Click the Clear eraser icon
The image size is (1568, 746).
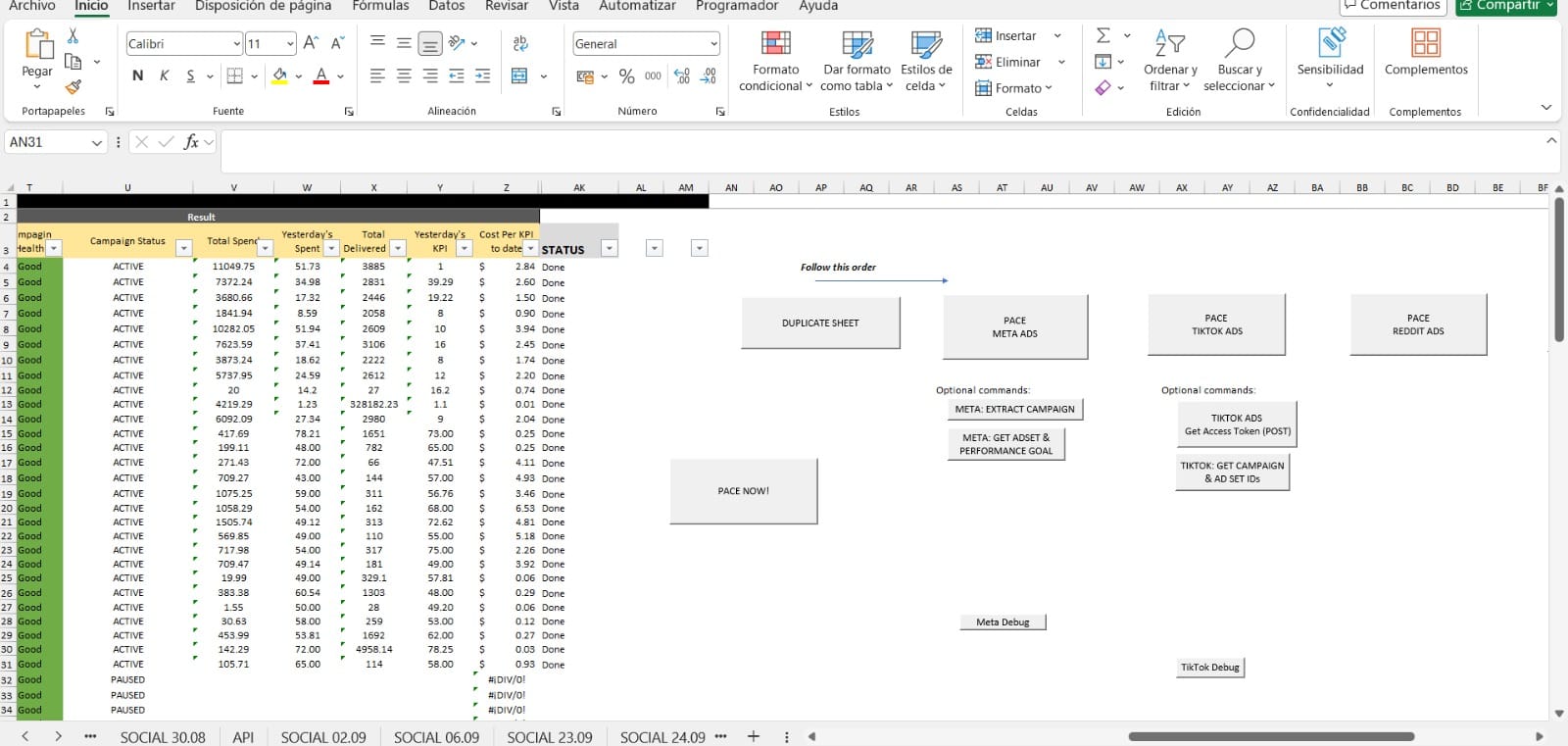(x=1103, y=87)
